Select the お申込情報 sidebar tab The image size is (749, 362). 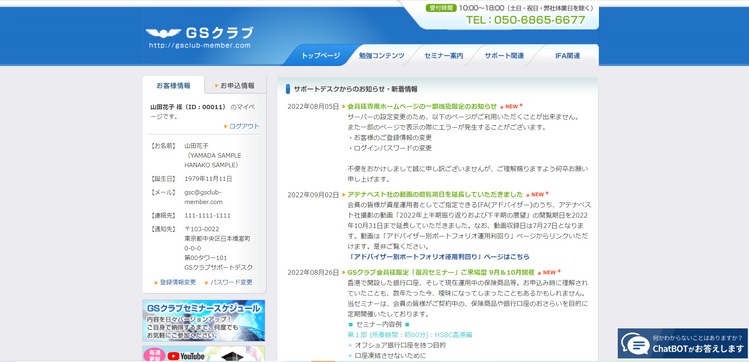[x=235, y=85]
